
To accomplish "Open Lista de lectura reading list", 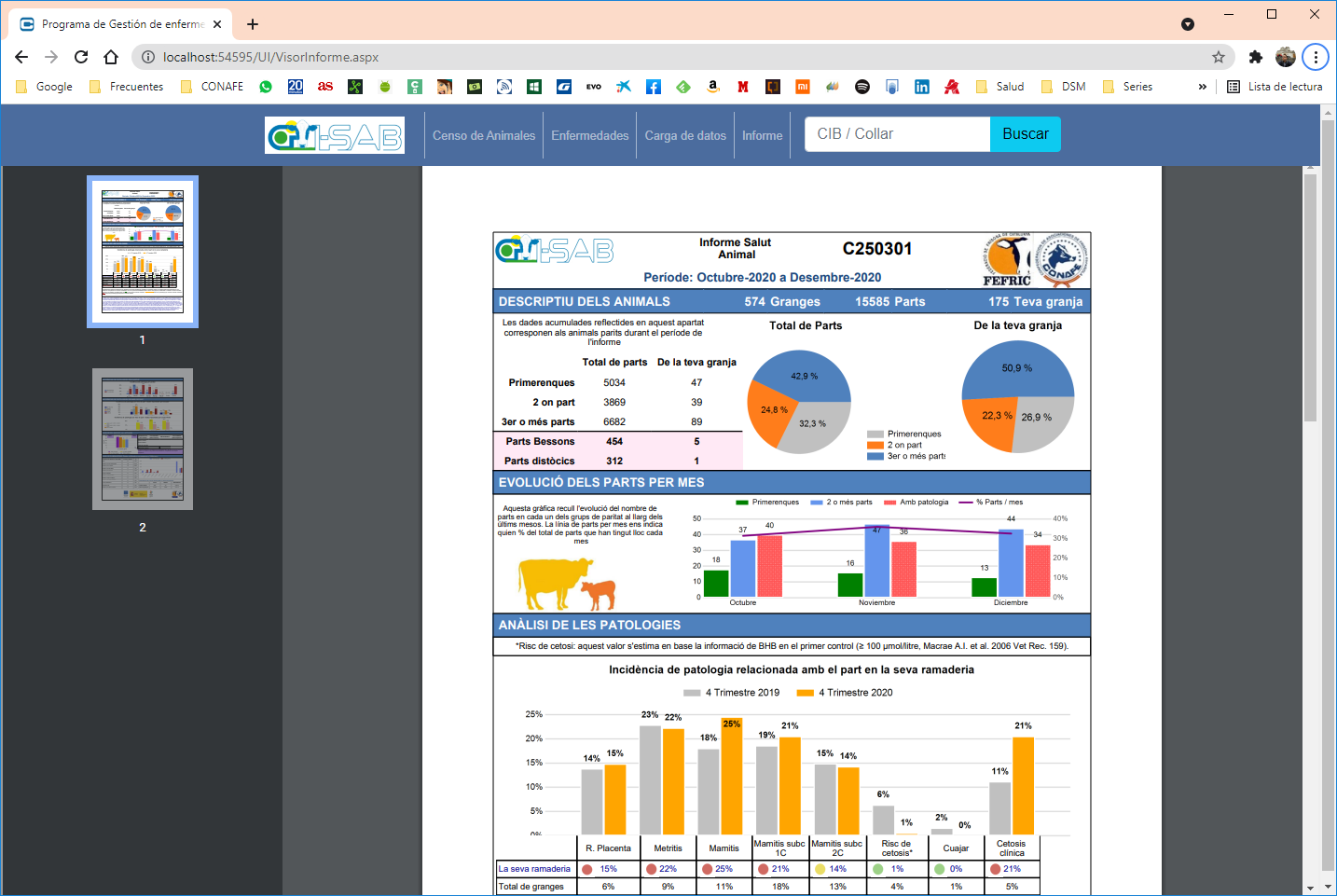I will click(1275, 87).
